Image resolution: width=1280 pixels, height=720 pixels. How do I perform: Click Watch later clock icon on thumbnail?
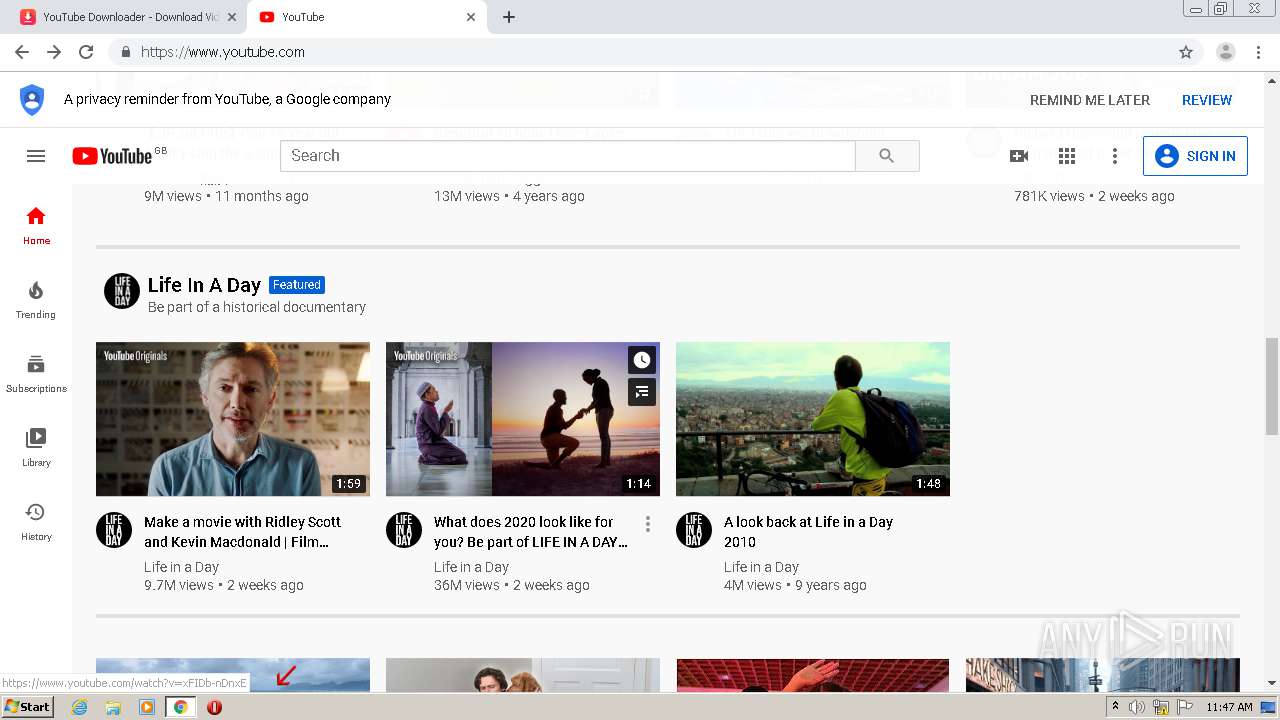pos(642,360)
